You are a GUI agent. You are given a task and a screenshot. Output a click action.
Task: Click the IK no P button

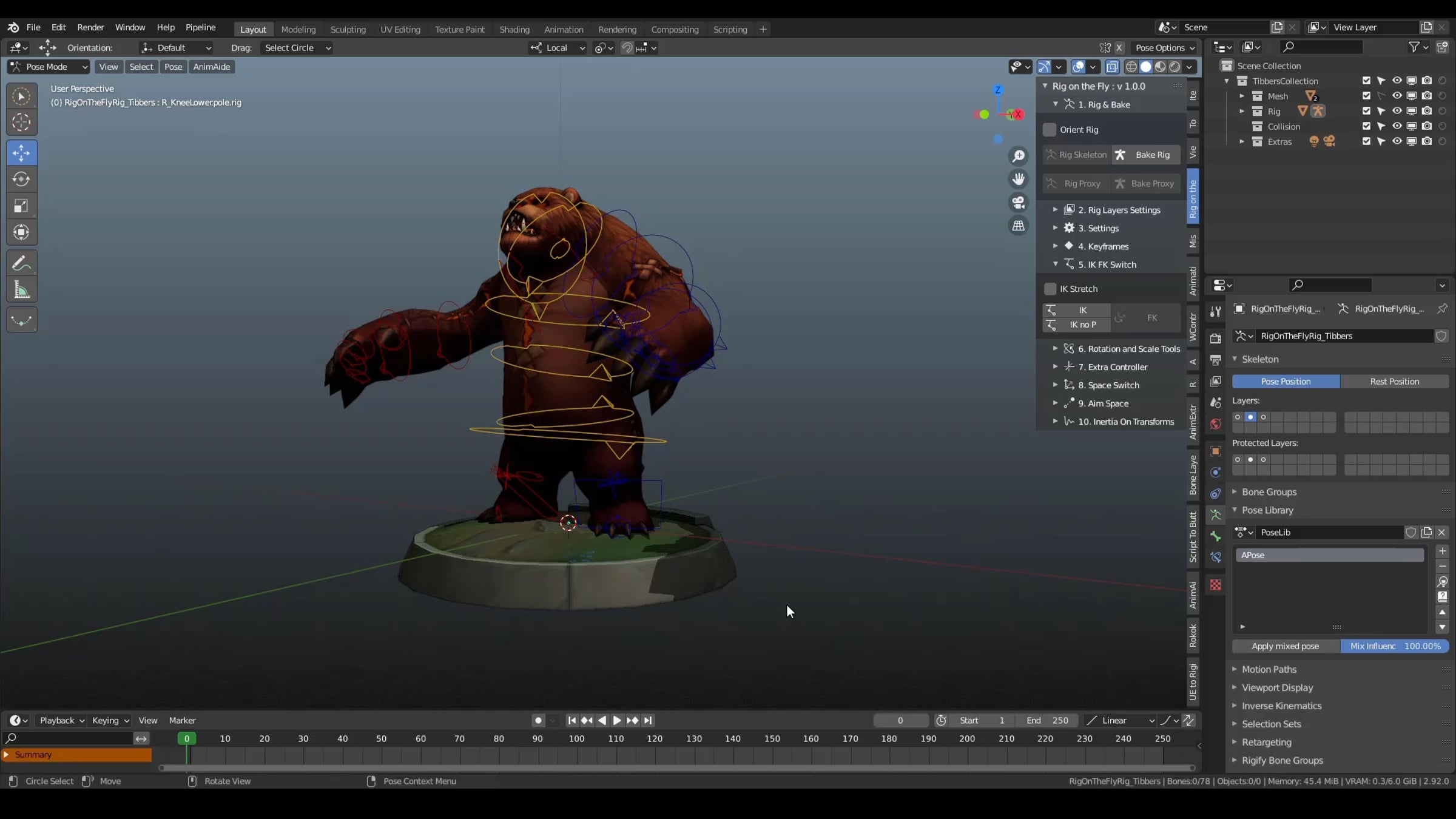[x=1076, y=325]
